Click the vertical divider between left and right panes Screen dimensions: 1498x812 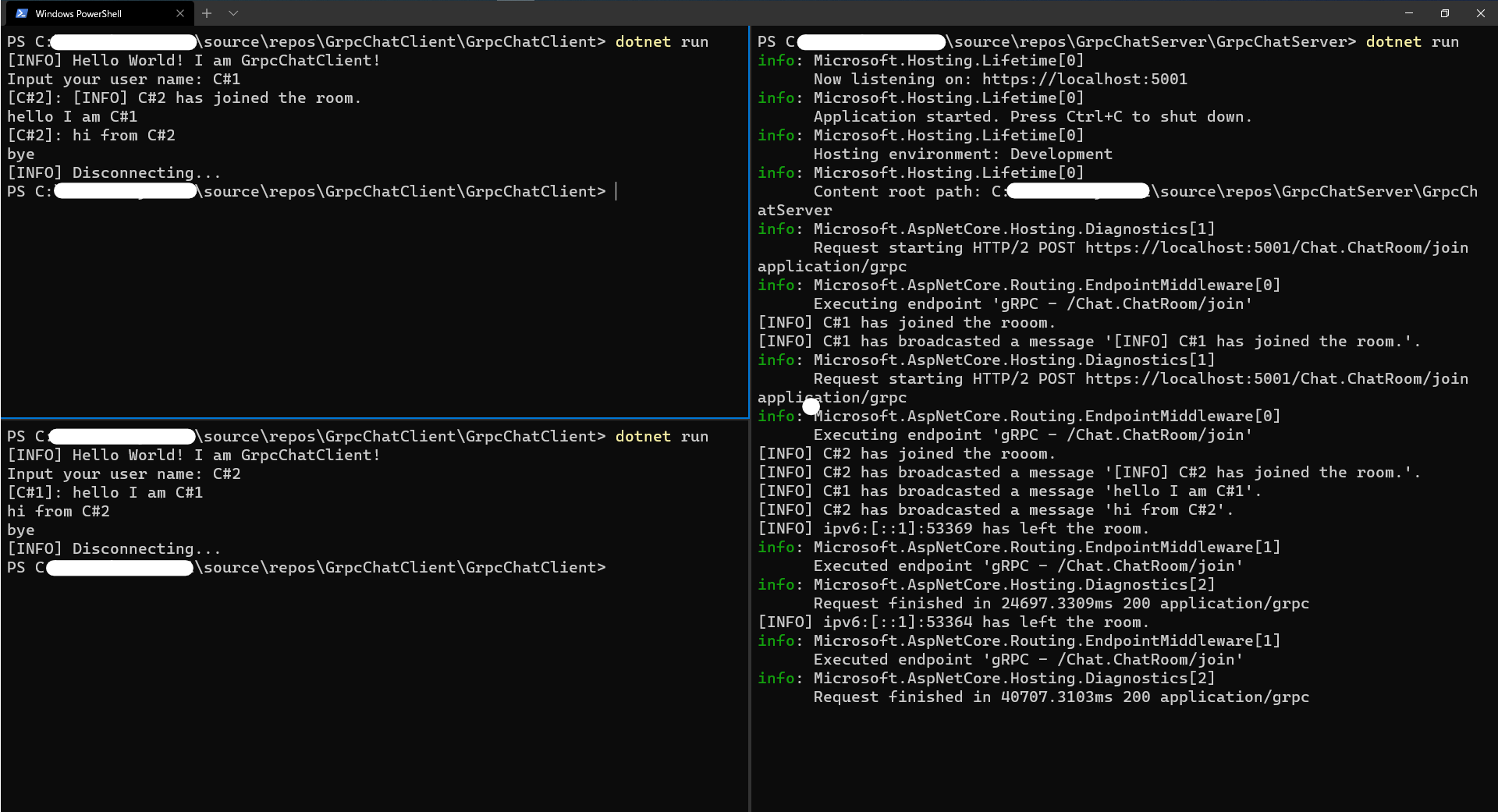tap(750, 546)
